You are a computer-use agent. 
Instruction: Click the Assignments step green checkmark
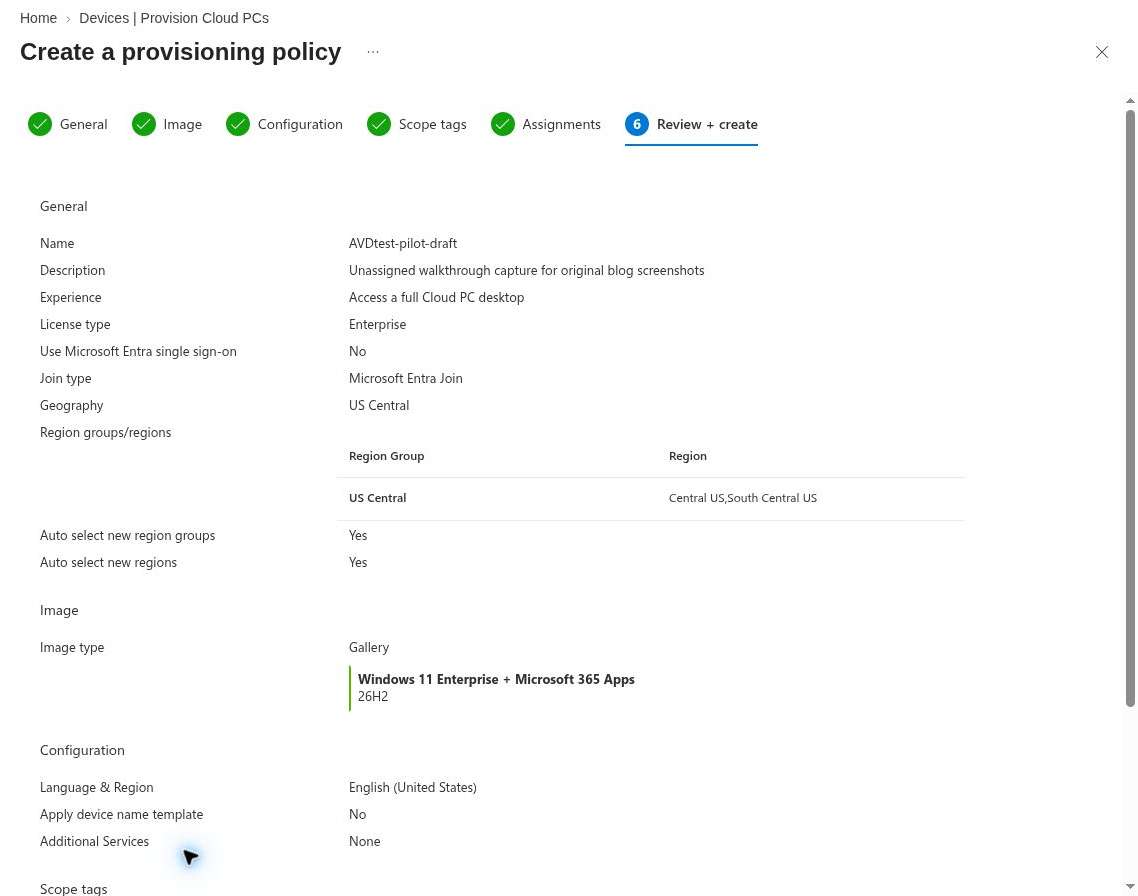502,125
